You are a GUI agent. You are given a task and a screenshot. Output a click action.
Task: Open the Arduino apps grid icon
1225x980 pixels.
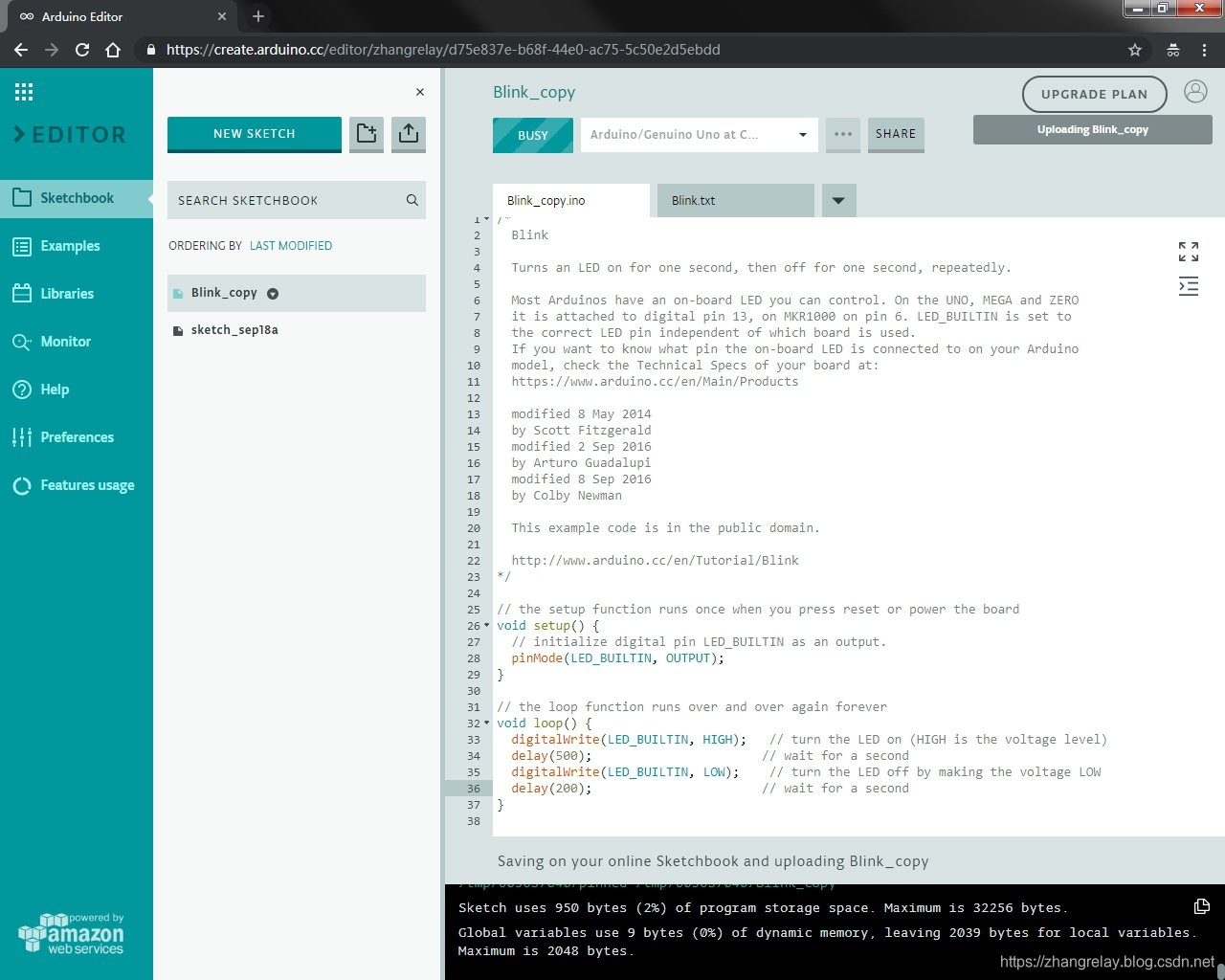coord(24,92)
